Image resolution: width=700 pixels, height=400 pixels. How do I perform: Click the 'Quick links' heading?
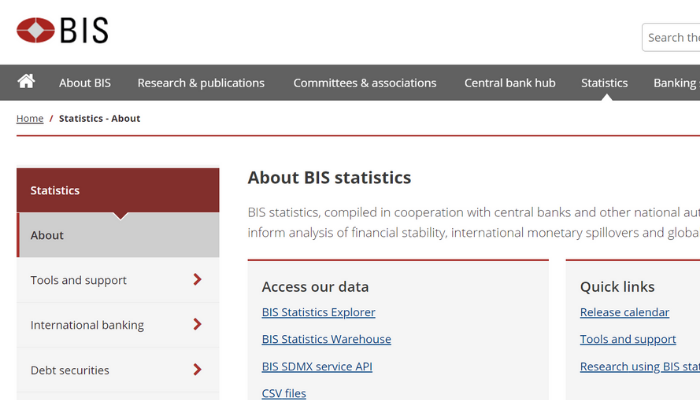point(617,287)
